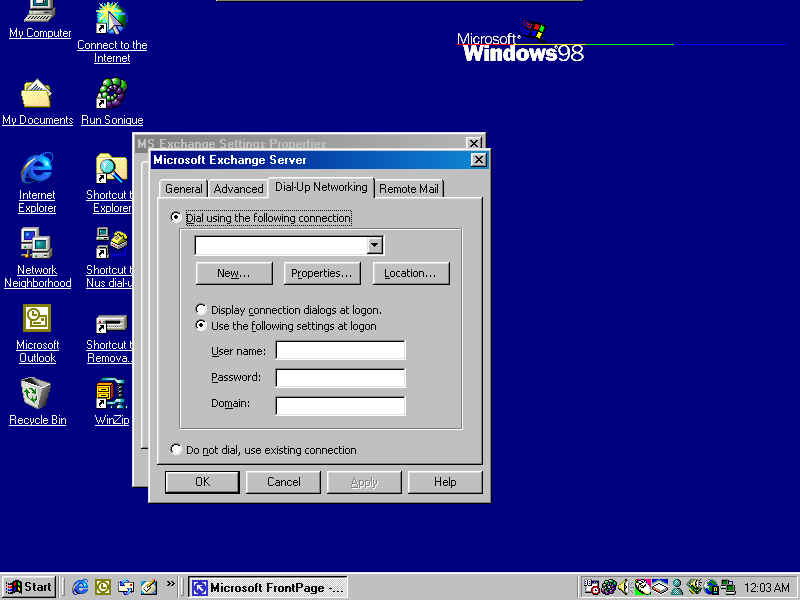Screen dimensions: 800x600
Task: Click the Location... button
Action: (x=411, y=273)
